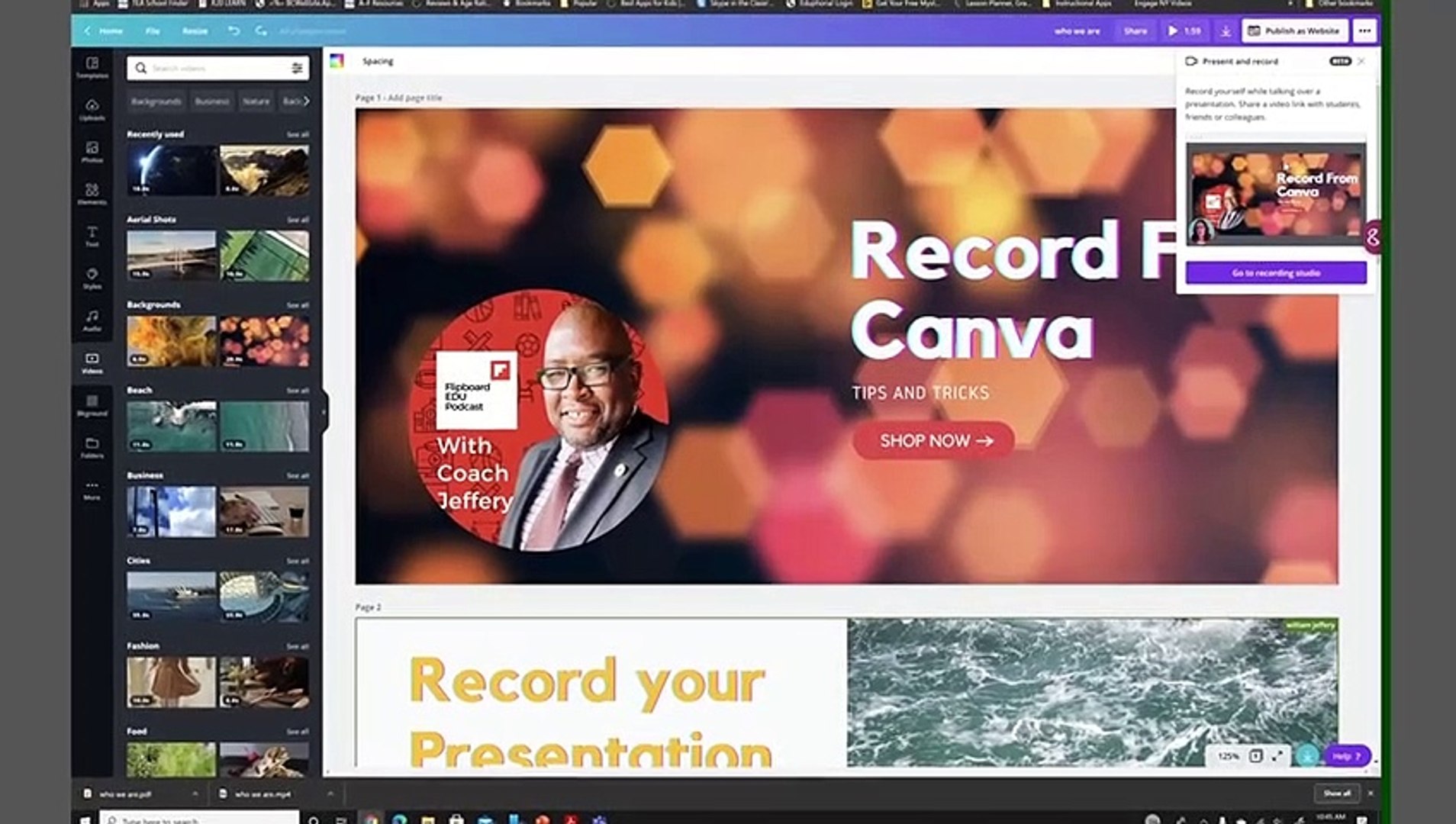This screenshot has height=824, width=1456.
Task: Click the 125% zoom level control
Action: point(1229,756)
